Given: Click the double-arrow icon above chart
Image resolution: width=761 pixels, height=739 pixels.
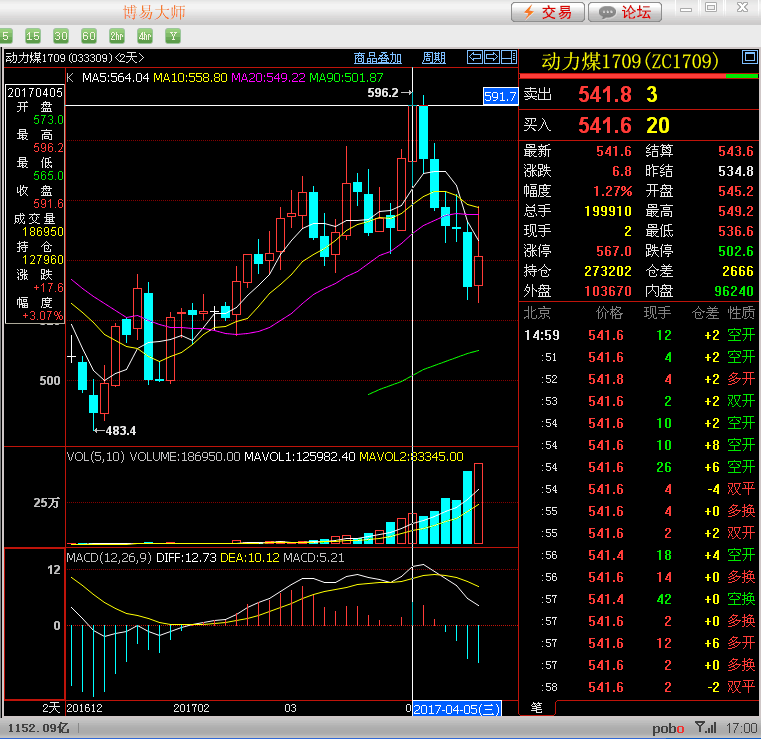Looking at the screenshot, I should 492,57.
